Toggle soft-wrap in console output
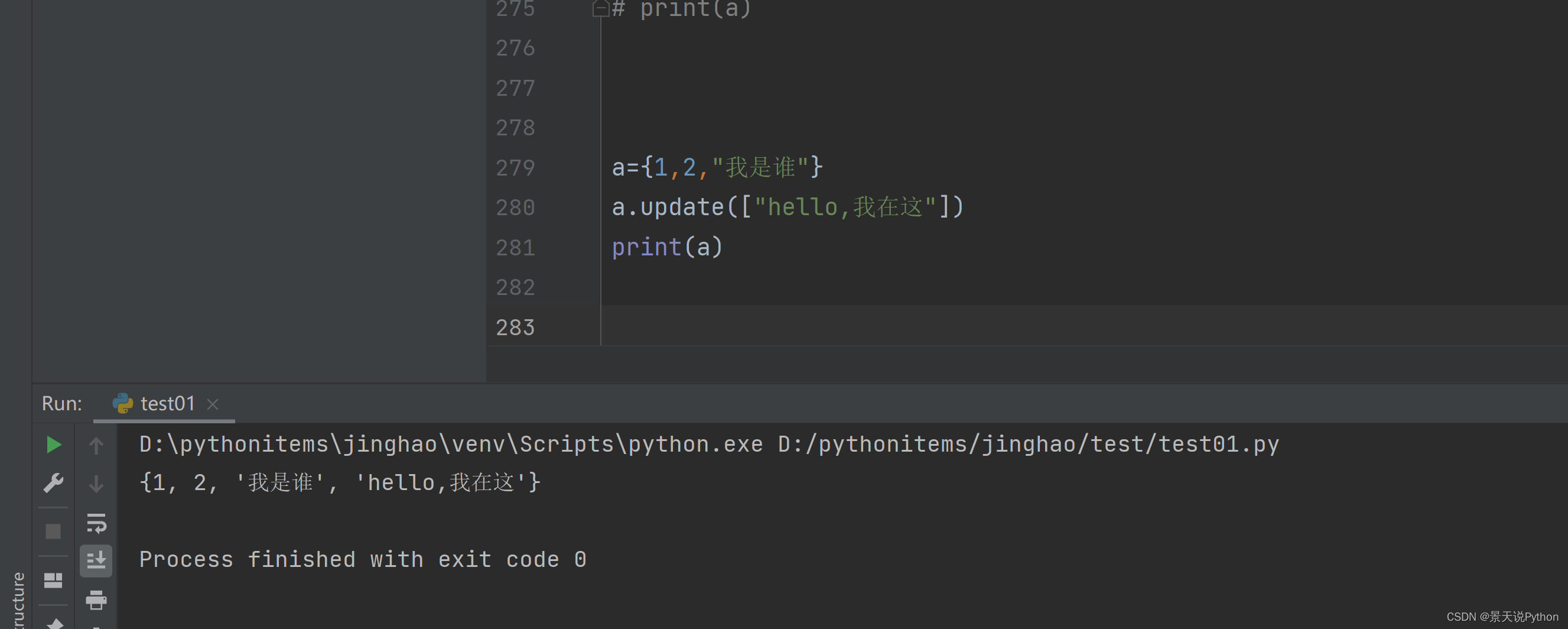 (96, 523)
